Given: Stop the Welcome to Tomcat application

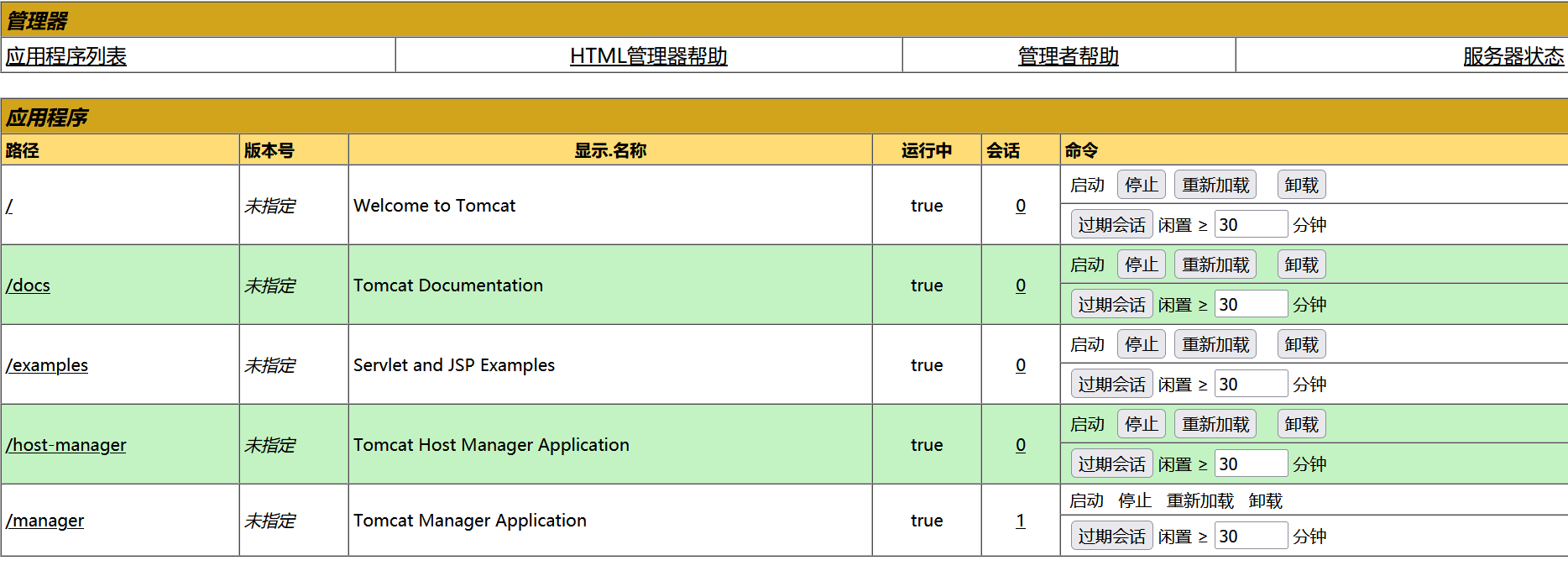Looking at the screenshot, I should point(1142,185).
